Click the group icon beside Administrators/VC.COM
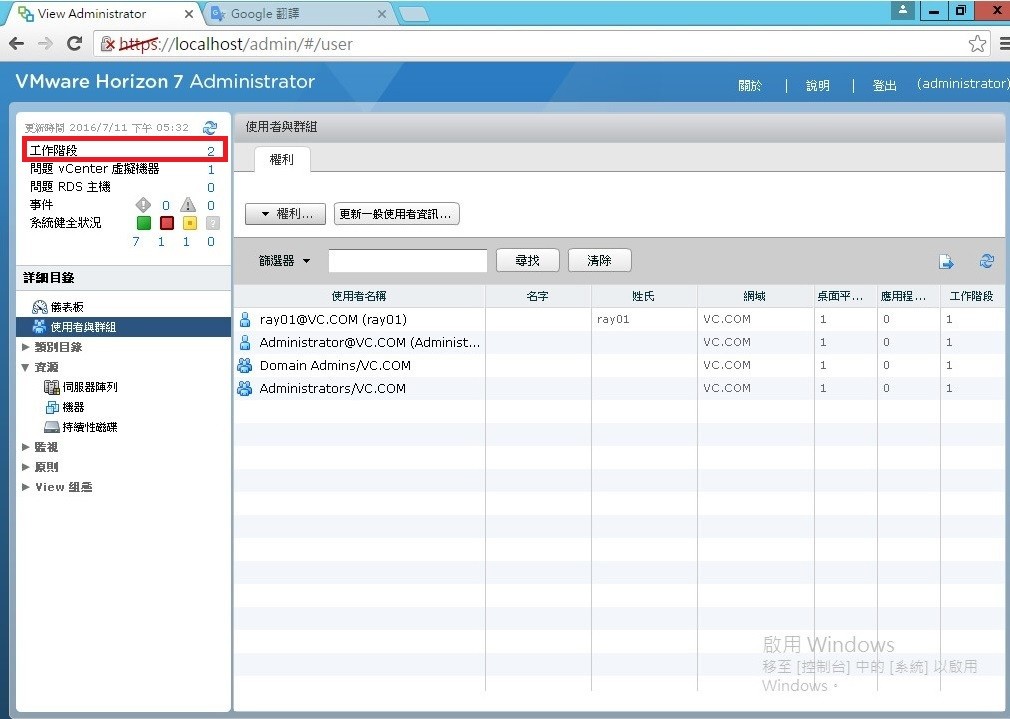Image resolution: width=1010 pixels, height=719 pixels. [x=245, y=388]
